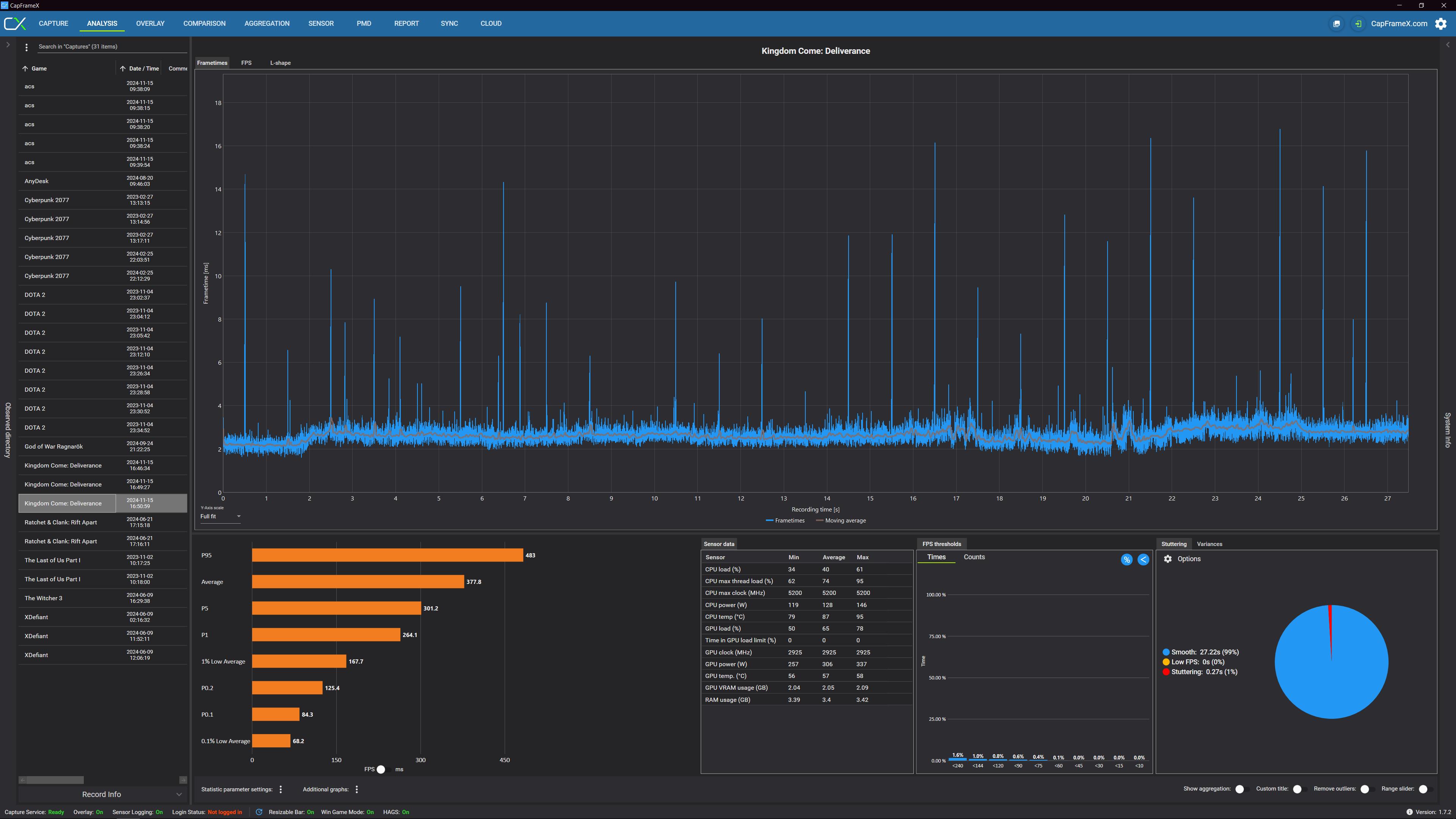The image size is (1456, 819).
Task: Click the refresh icon in status bar
Action: (259, 812)
